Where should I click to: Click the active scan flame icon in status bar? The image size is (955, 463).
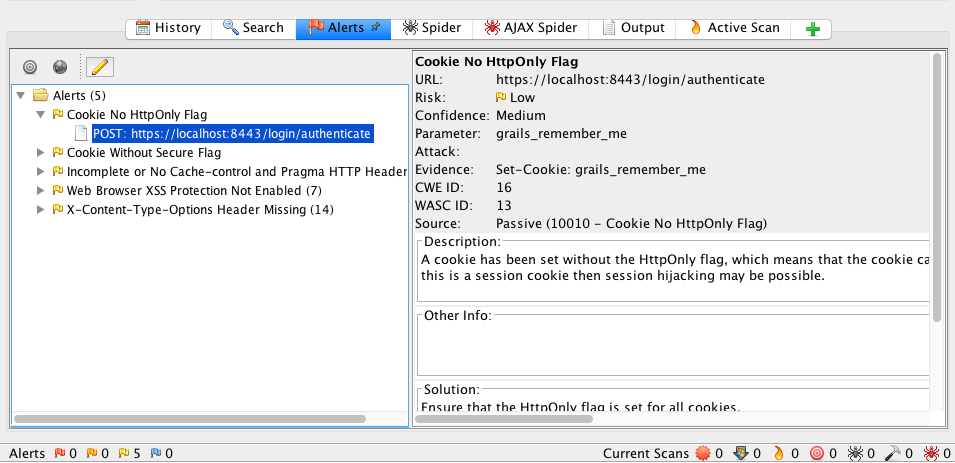[777, 454]
